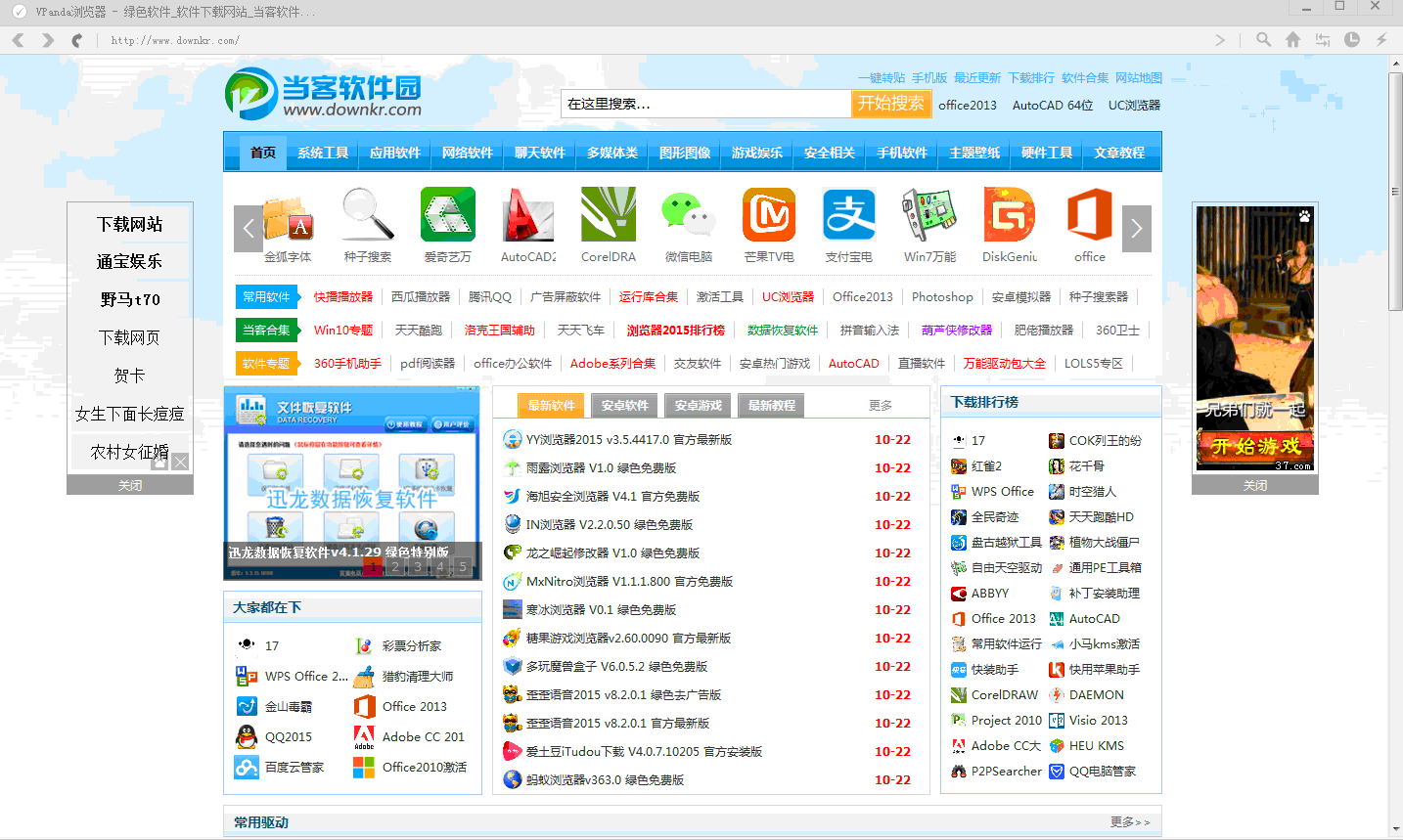Open the 迅龙数据恢复软件 slideshow thumbnail

(352, 484)
